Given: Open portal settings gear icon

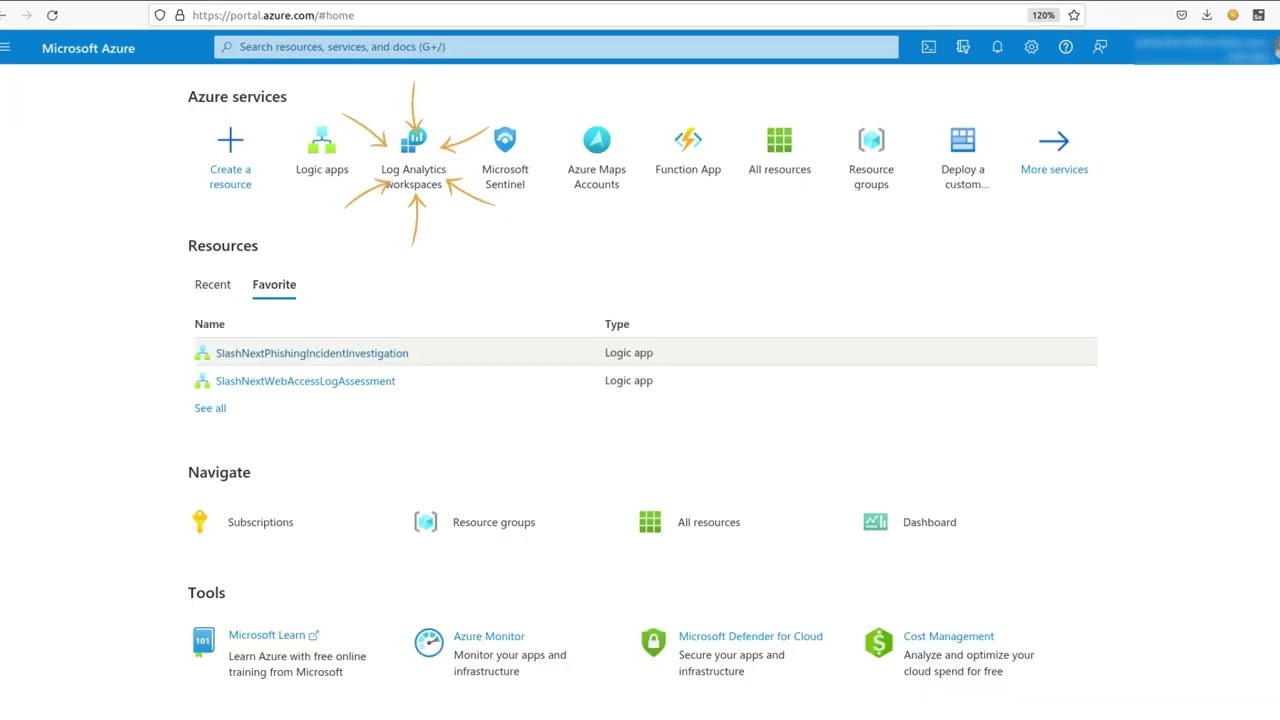Looking at the screenshot, I should click(x=1031, y=47).
